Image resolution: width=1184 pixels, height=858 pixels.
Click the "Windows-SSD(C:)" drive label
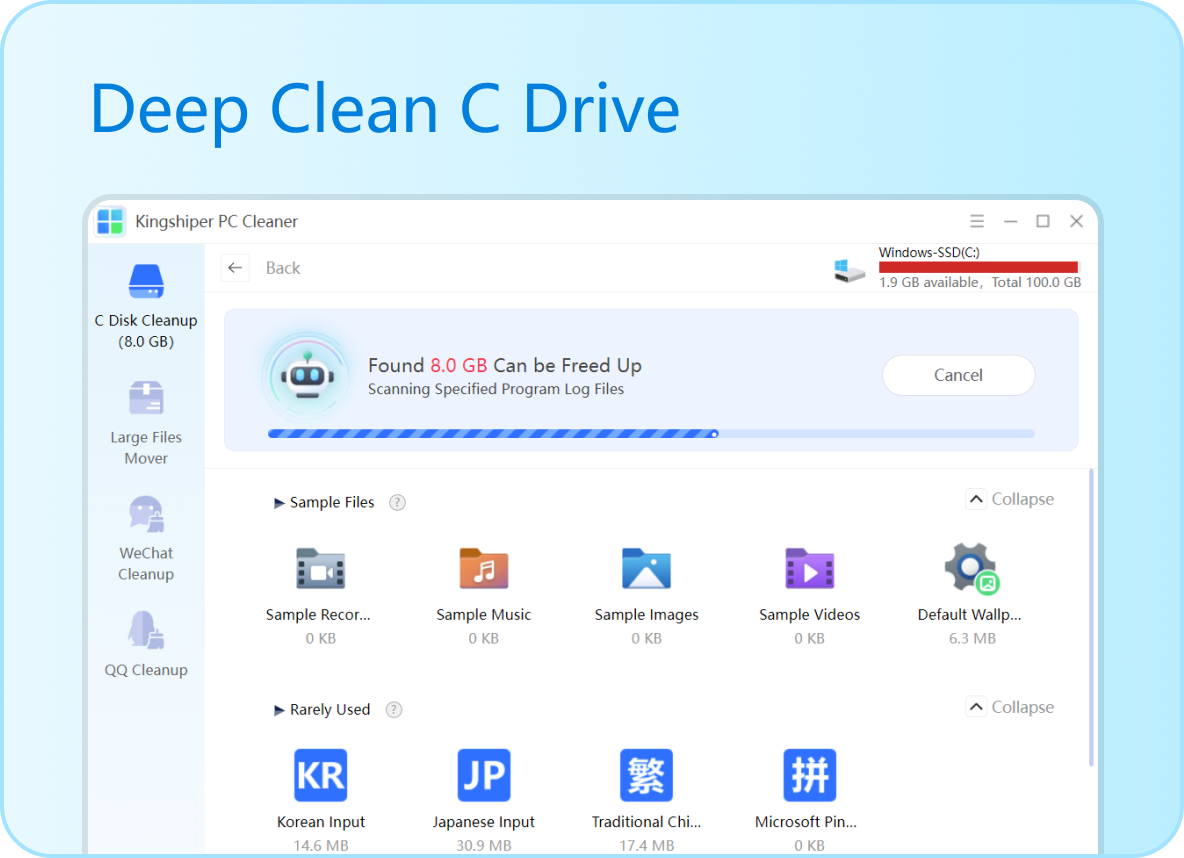pyautogui.click(x=929, y=252)
